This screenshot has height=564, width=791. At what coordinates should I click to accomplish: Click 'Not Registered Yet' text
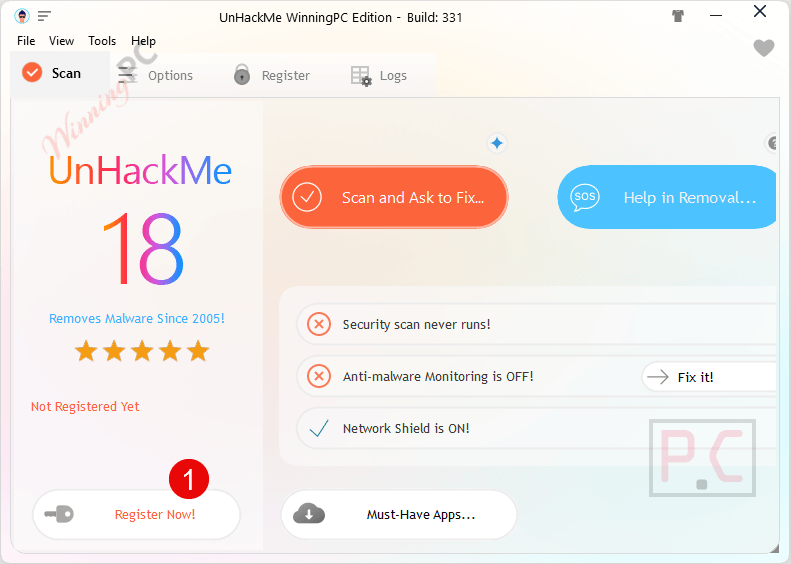coord(85,407)
